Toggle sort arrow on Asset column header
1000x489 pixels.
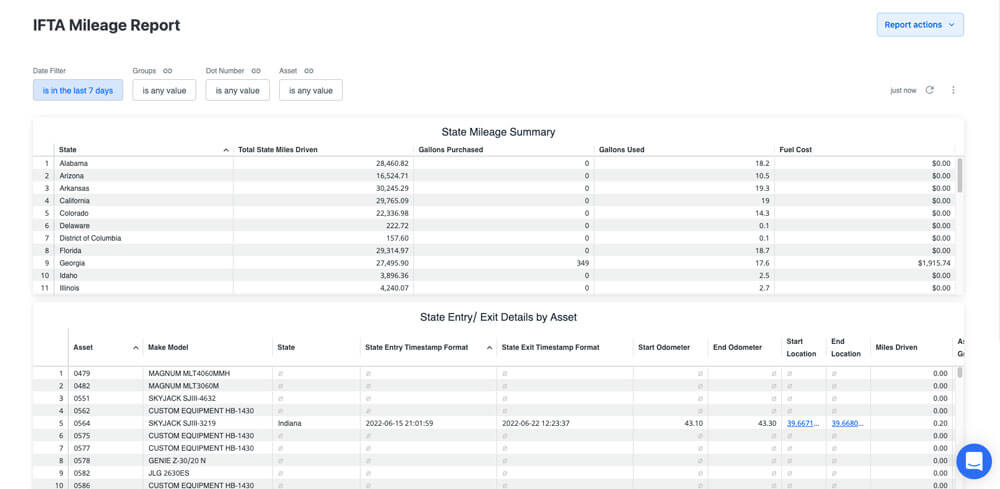[x=135, y=347]
